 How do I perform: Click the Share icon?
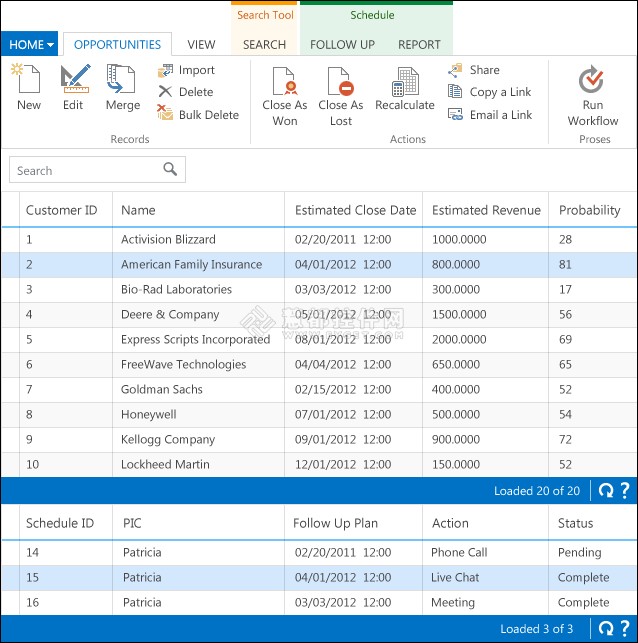point(455,70)
